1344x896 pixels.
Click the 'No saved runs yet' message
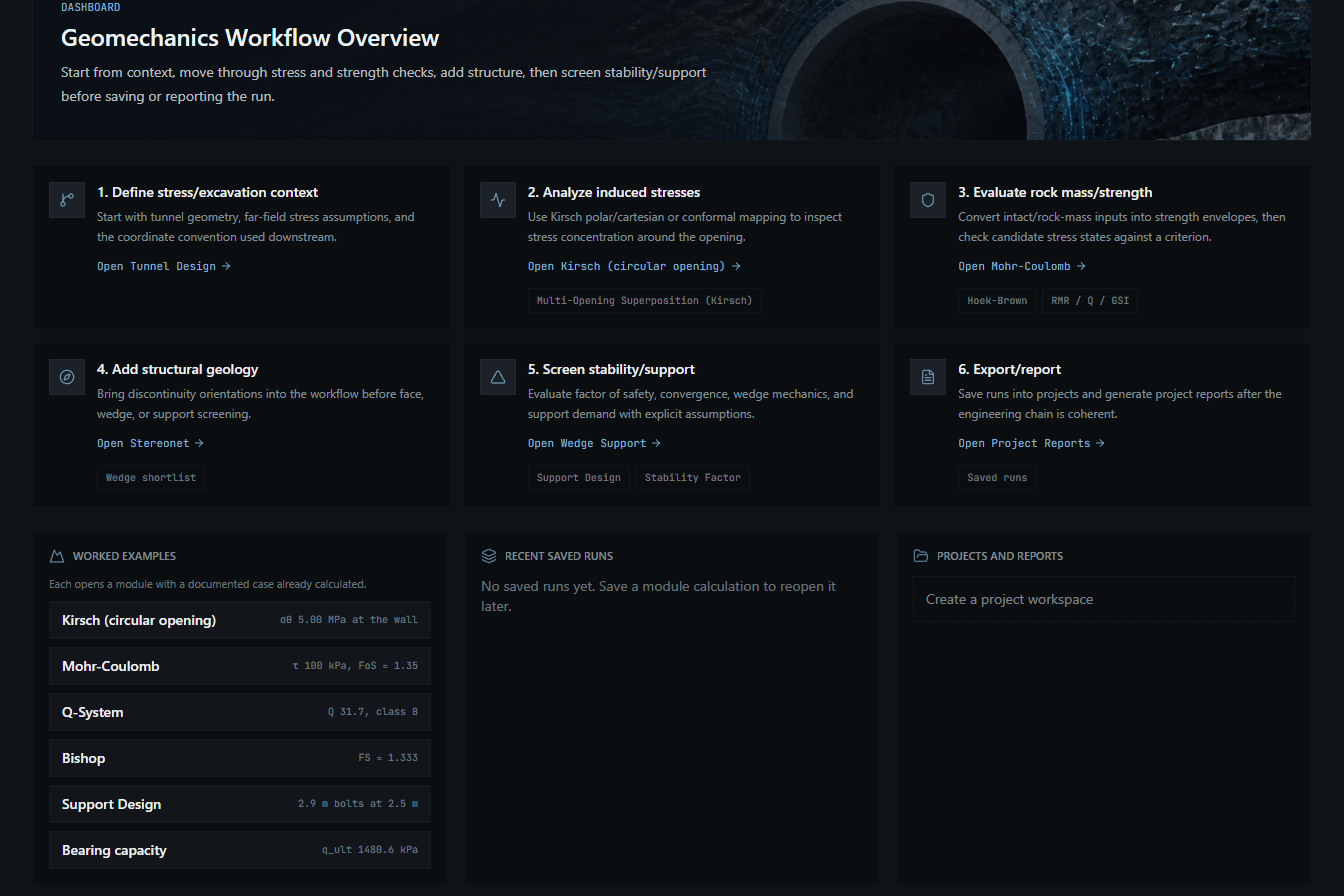coord(659,596)
